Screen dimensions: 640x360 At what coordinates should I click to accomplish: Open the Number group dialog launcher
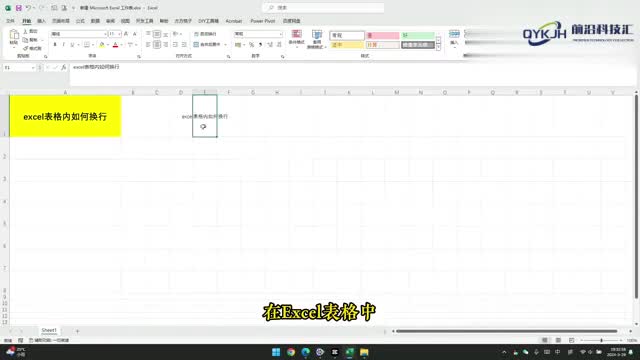click(x=282, y=56)
